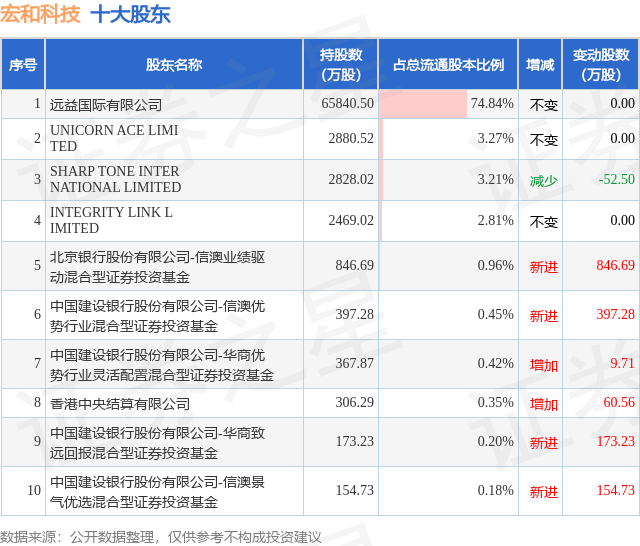640x546 pixels.
Task: Click INTEGRITY LINK LIMITED shareholder name
Action: tap(111, 220)
